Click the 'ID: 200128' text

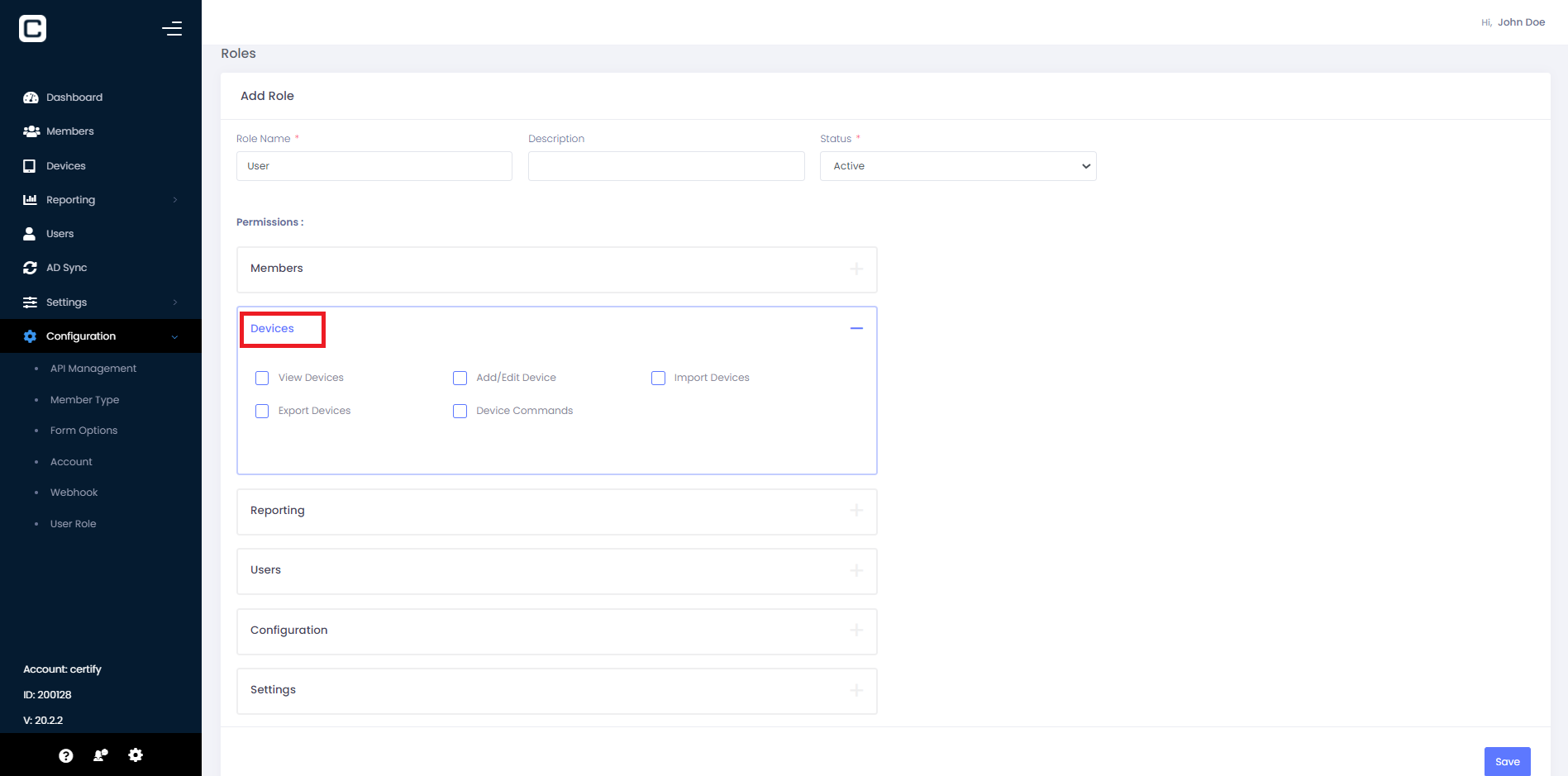tap(47, 695)
